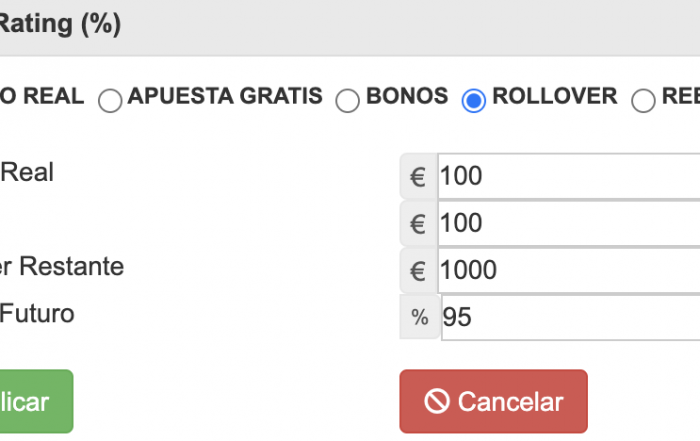The image size is (700, 441).
Task: Focus the Restante field showing 1000
Action: coord(569,270)
